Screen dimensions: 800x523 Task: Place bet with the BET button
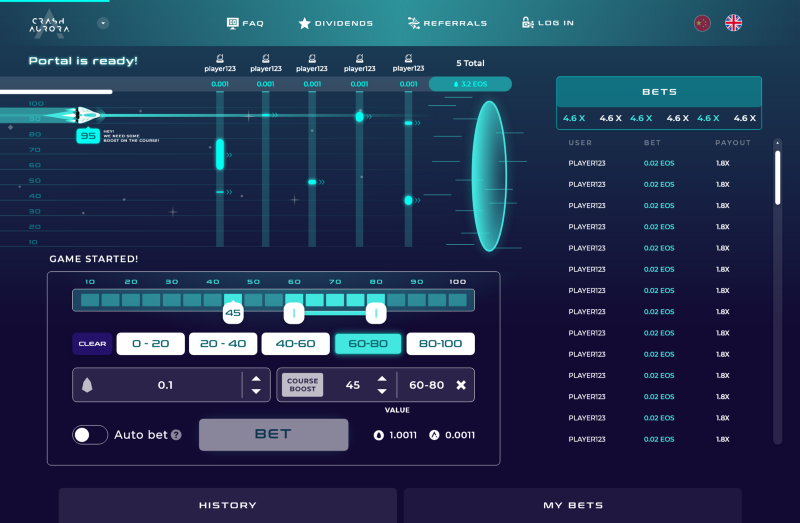coord(273,435)
